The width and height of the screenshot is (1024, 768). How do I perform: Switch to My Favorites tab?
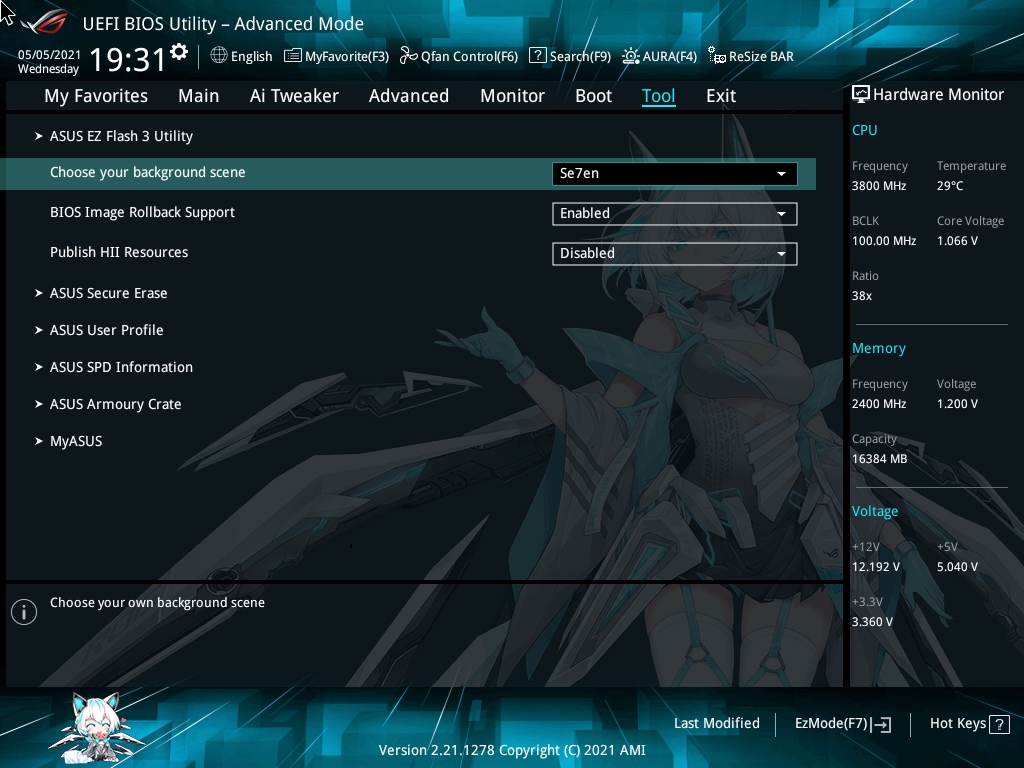[x=96, y=96]
